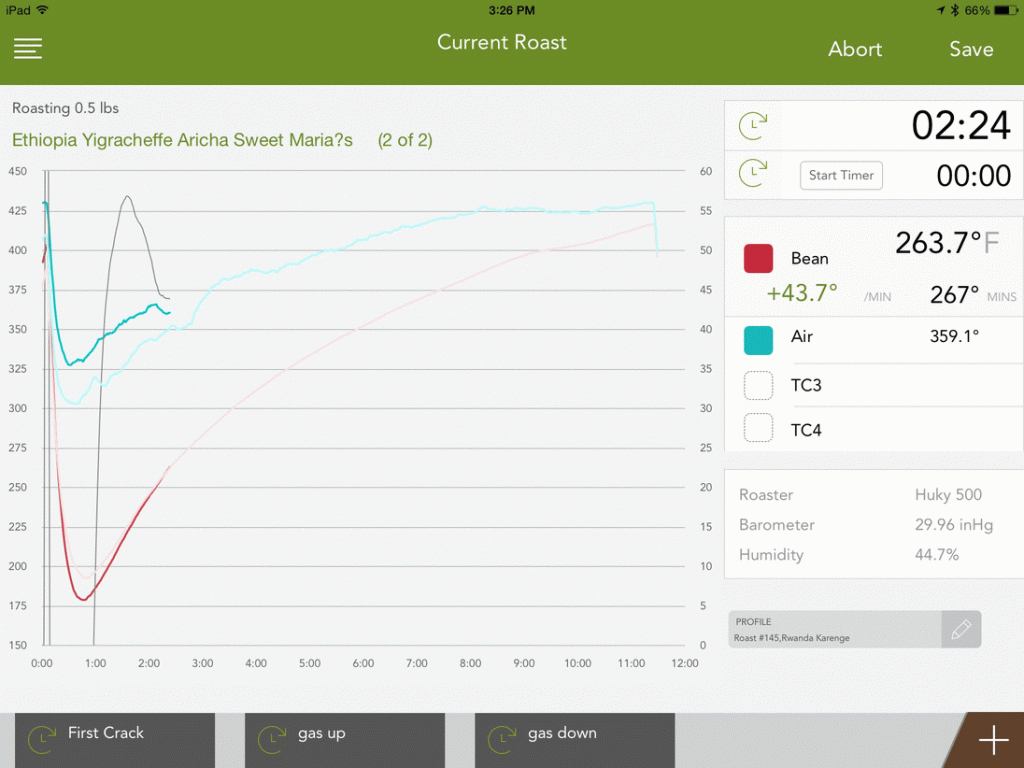Tap the Ethiopia Yigracheffe roast title
Viewport: 1024px width, 768px height.
coord(182,140)
